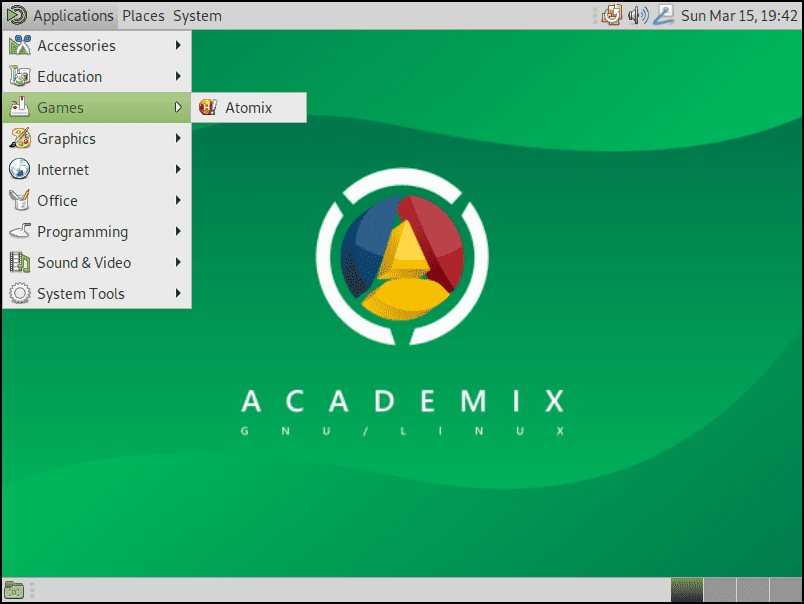This screenshot has height=604, width=804.
Task: Expand the Office submenu arrow
Action: [178, 200]
